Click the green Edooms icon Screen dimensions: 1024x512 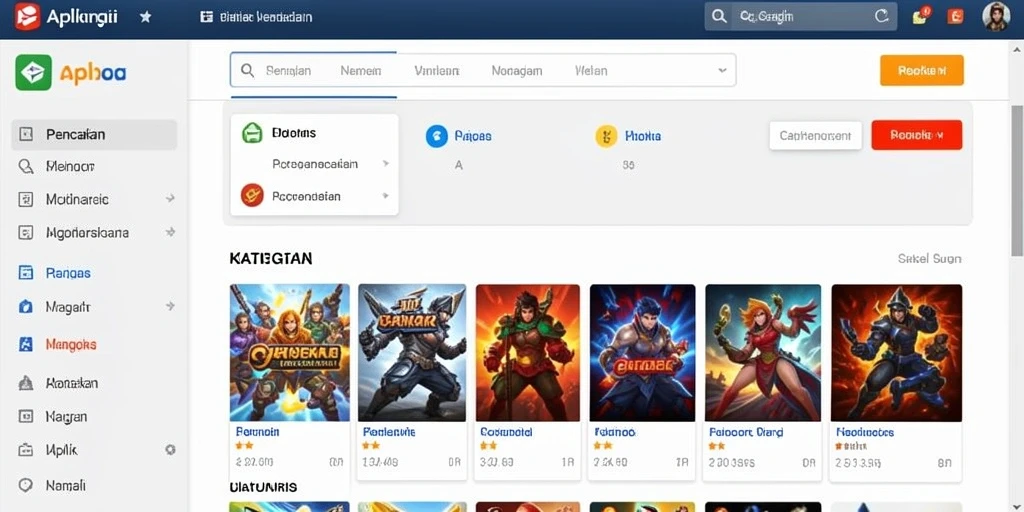(x=252, y=133)
